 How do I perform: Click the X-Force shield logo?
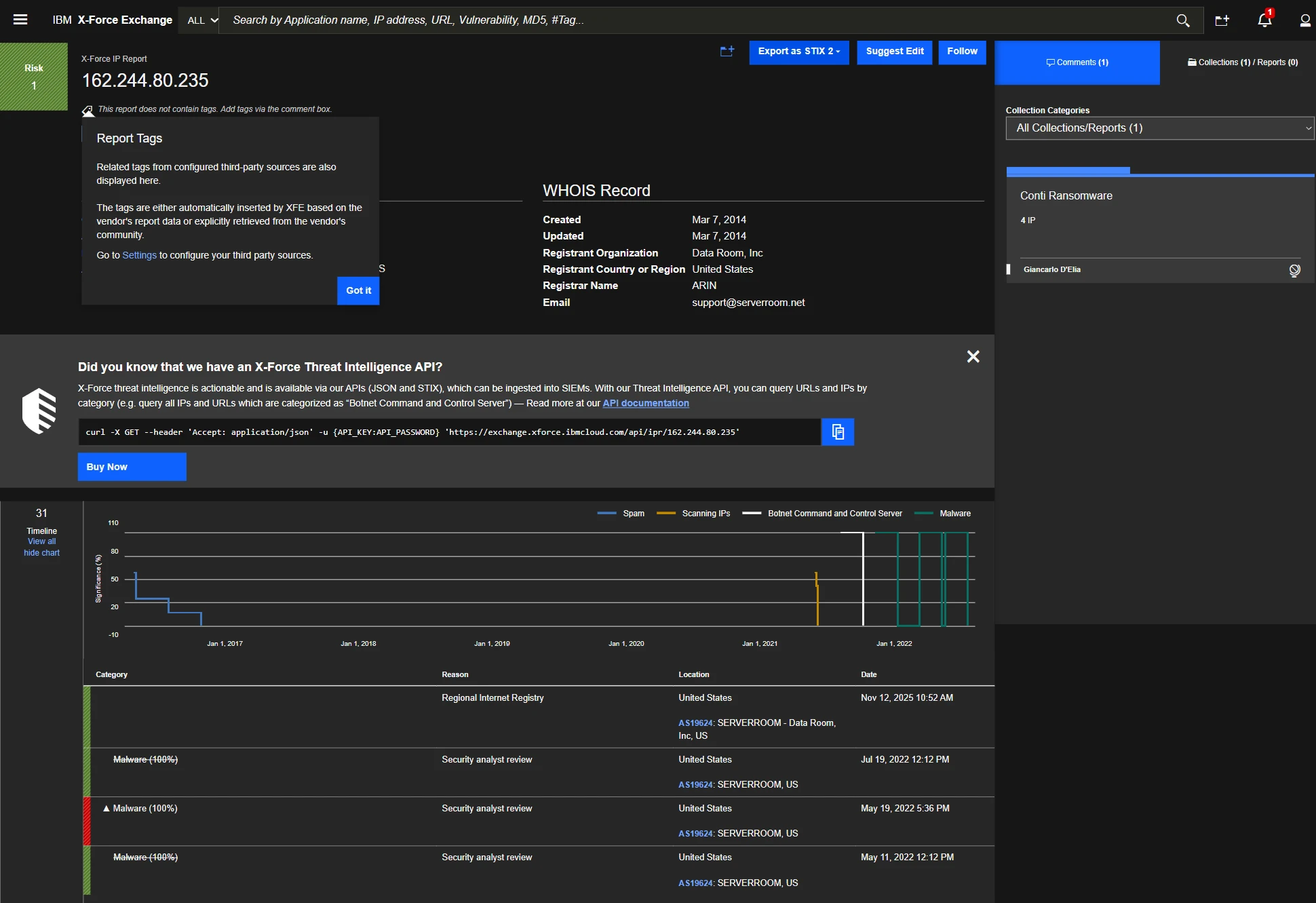click(x=39, y=410)
